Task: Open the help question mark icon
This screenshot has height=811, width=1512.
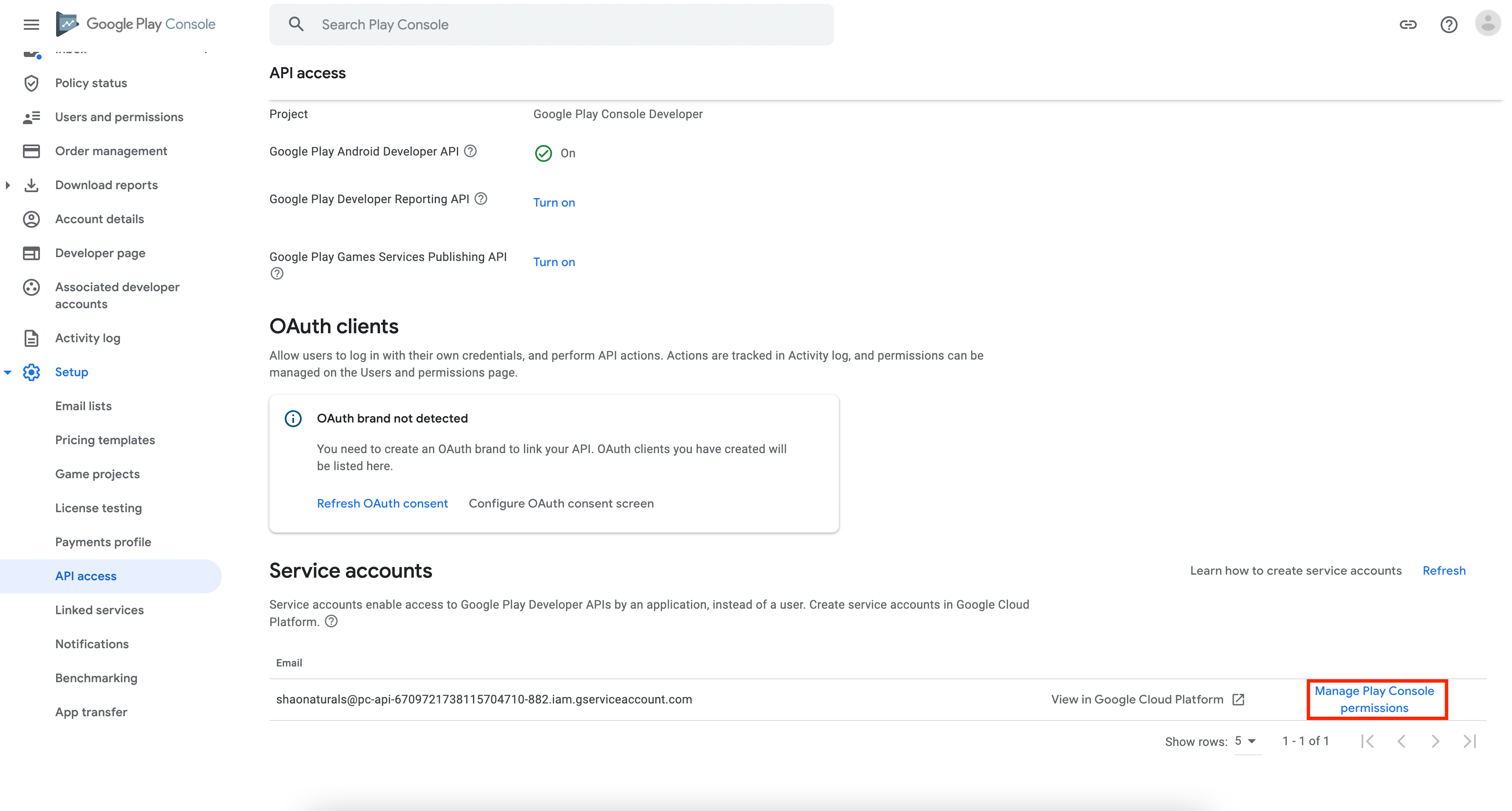Action: pos(1449,24)
